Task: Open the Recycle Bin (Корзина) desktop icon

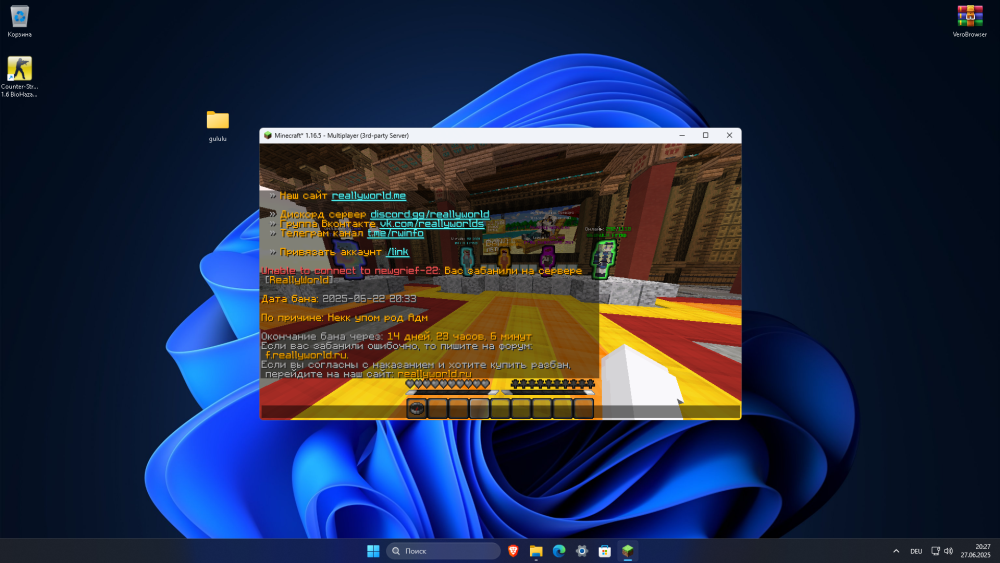Action: pyautogui.click(x=19, y=21)
